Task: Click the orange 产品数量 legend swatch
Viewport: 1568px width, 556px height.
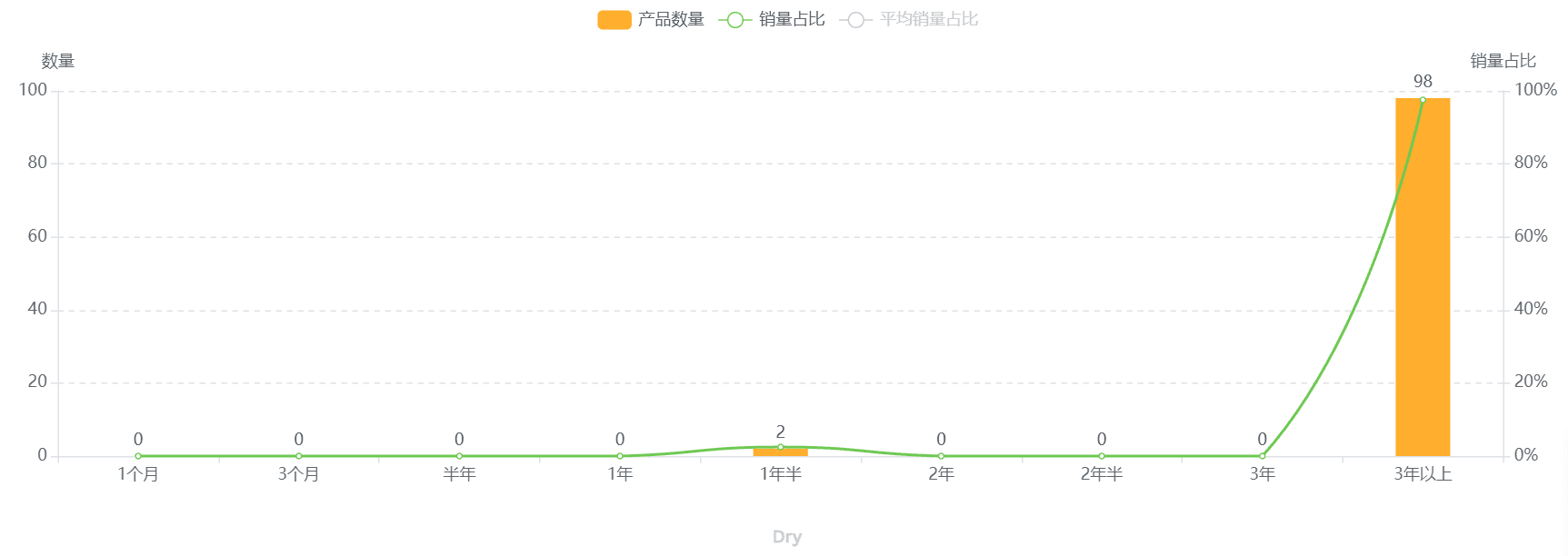Action: click(614, 19)
